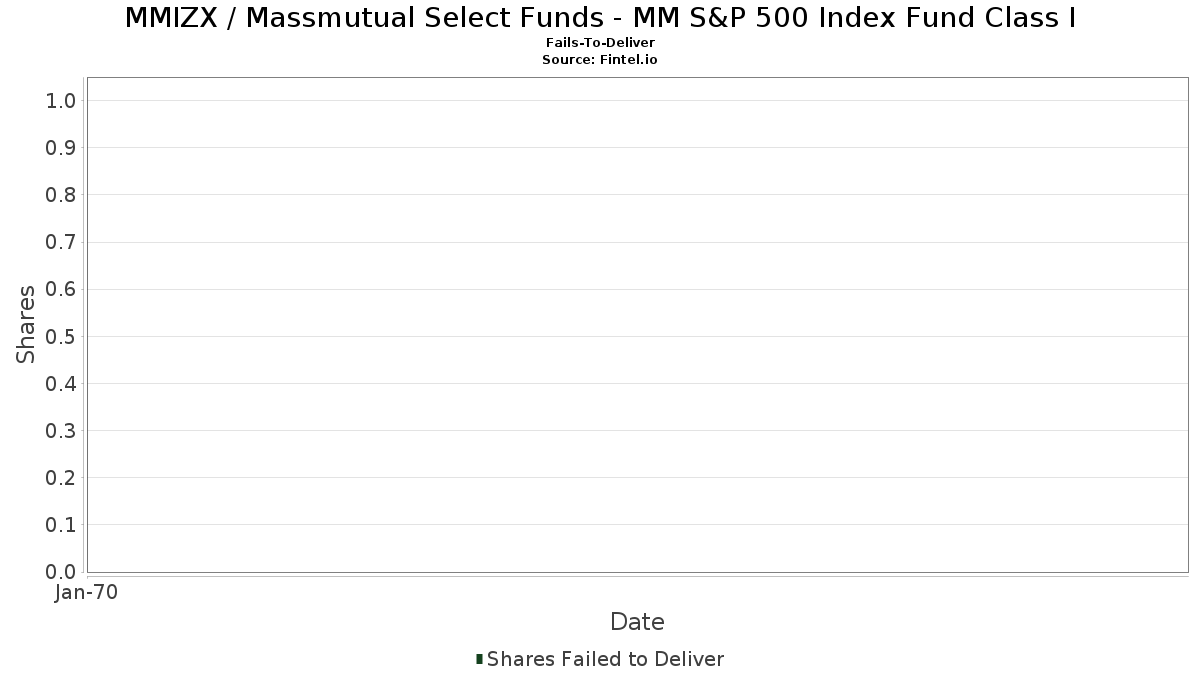Screen dimensions: 1200x675
Task: Select the 0.8 y-axis tick label
Action: [x=61, y=195]
